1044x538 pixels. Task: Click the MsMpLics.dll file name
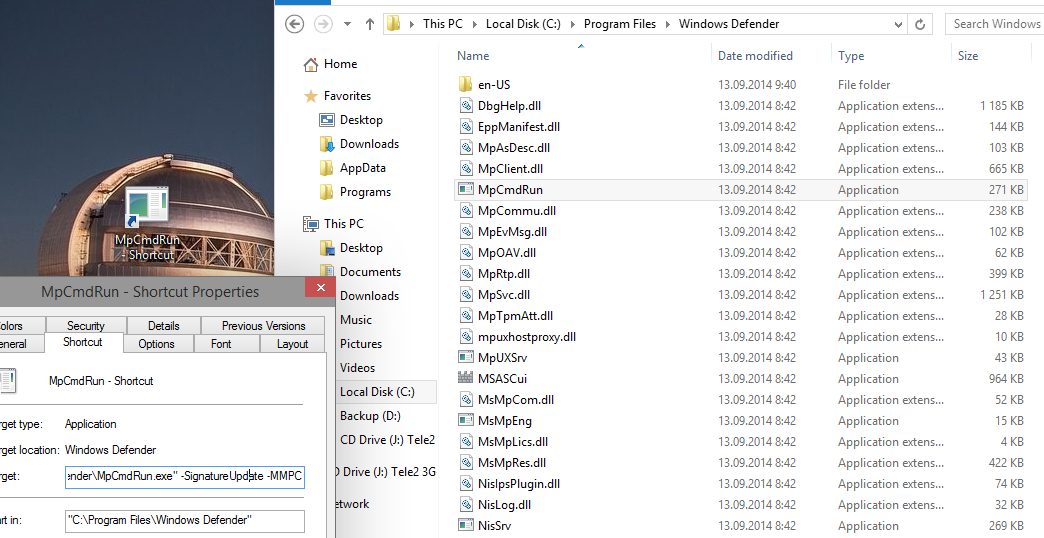[x=513, y=441]
